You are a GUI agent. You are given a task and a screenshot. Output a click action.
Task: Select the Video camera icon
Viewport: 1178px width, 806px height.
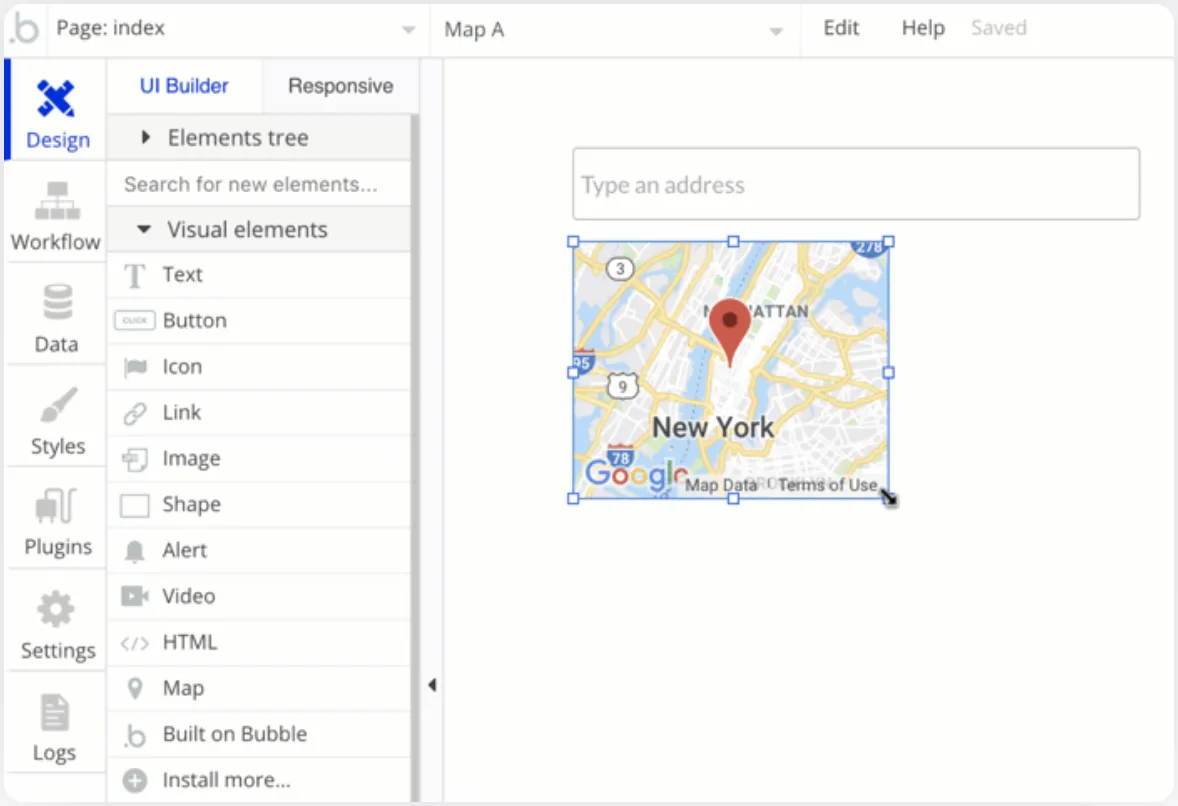(x=135, y=596)
